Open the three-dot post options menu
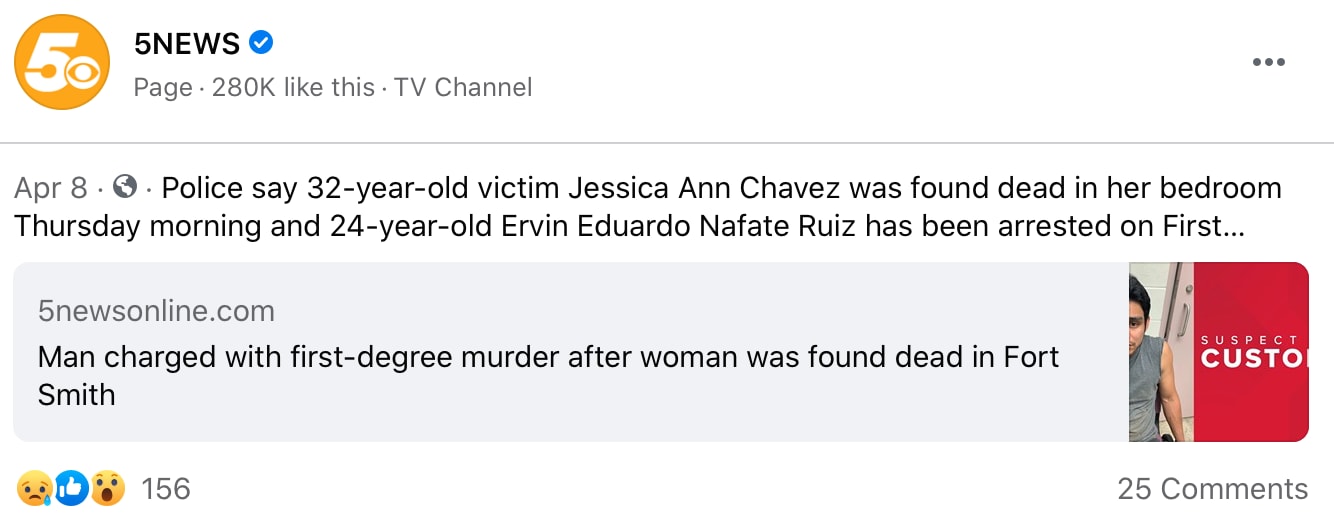The width and height of the screenshot is (1334, 530). (1268, 62)
